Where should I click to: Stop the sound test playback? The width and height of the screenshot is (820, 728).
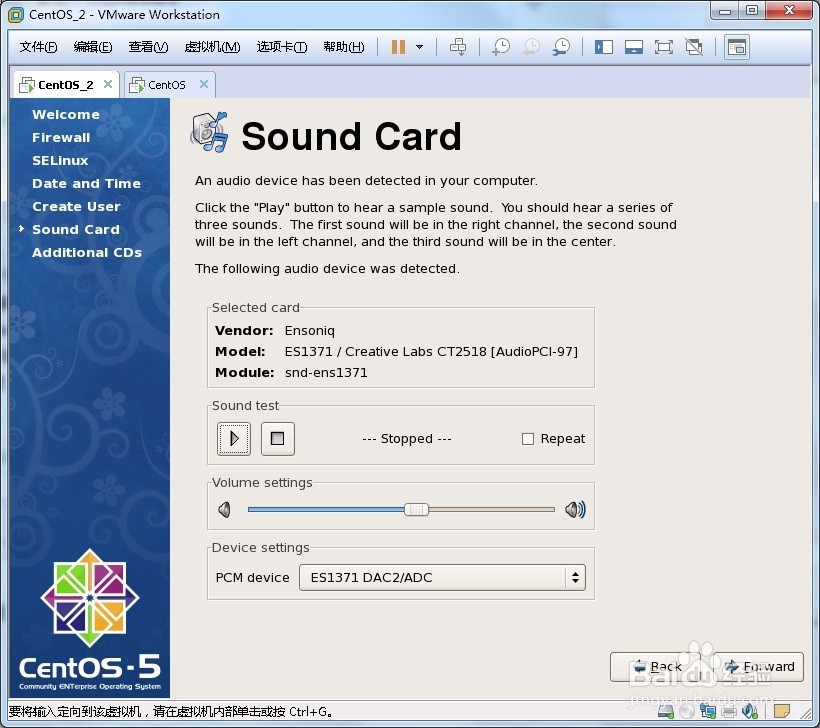(x=278, y=438)
